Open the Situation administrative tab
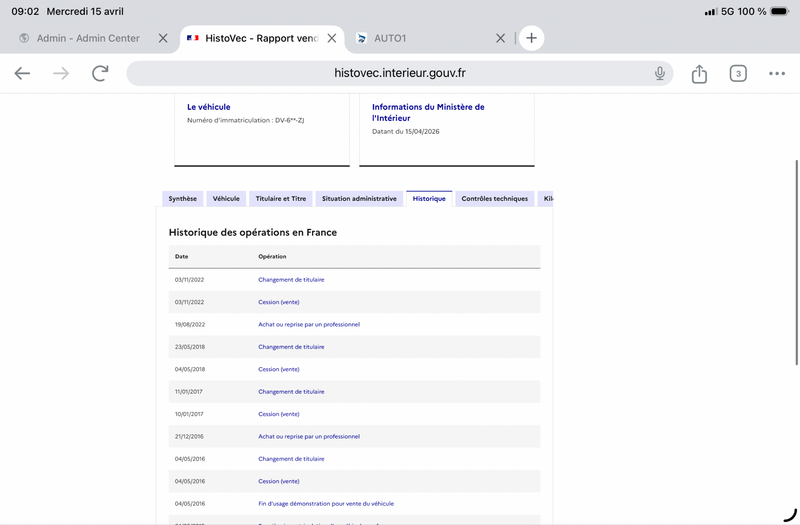 (359, 198)
